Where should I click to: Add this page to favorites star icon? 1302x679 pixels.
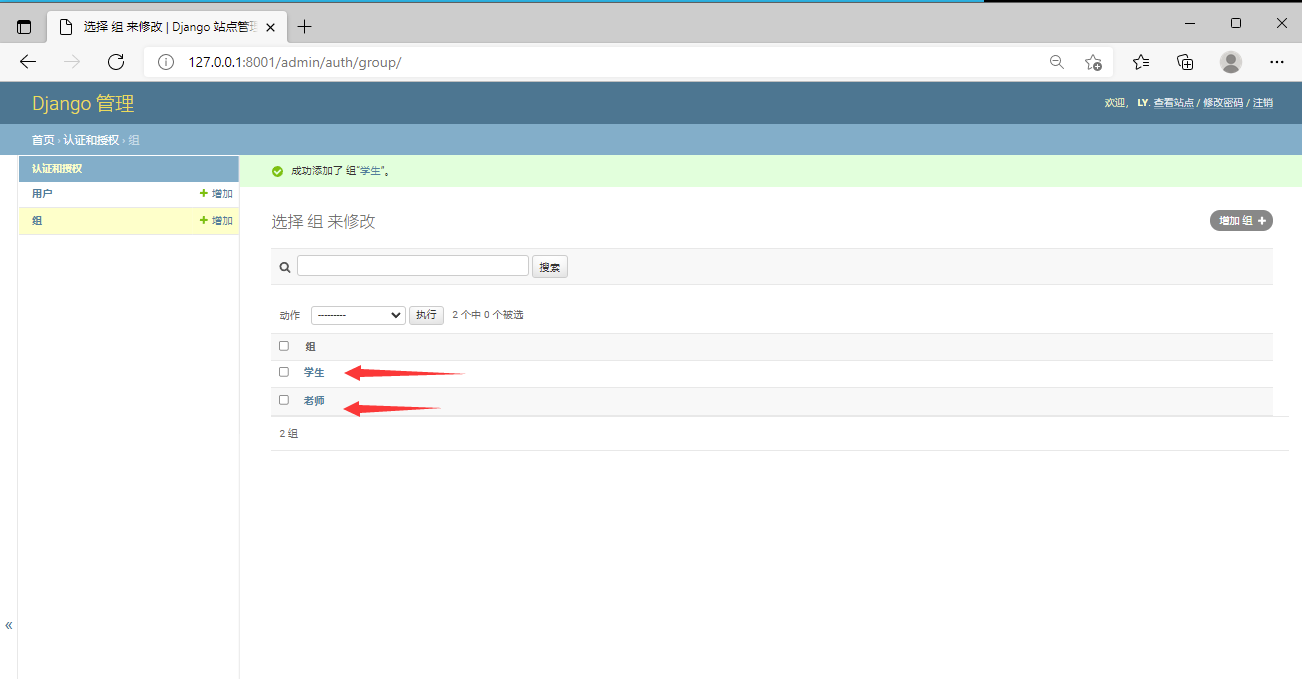coord(1093,62)
